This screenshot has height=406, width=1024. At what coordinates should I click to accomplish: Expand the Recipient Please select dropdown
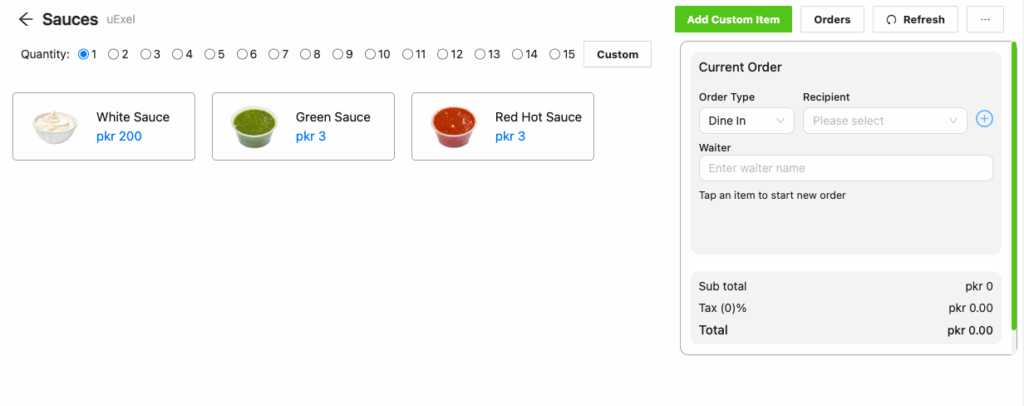[x=885, y=121]
